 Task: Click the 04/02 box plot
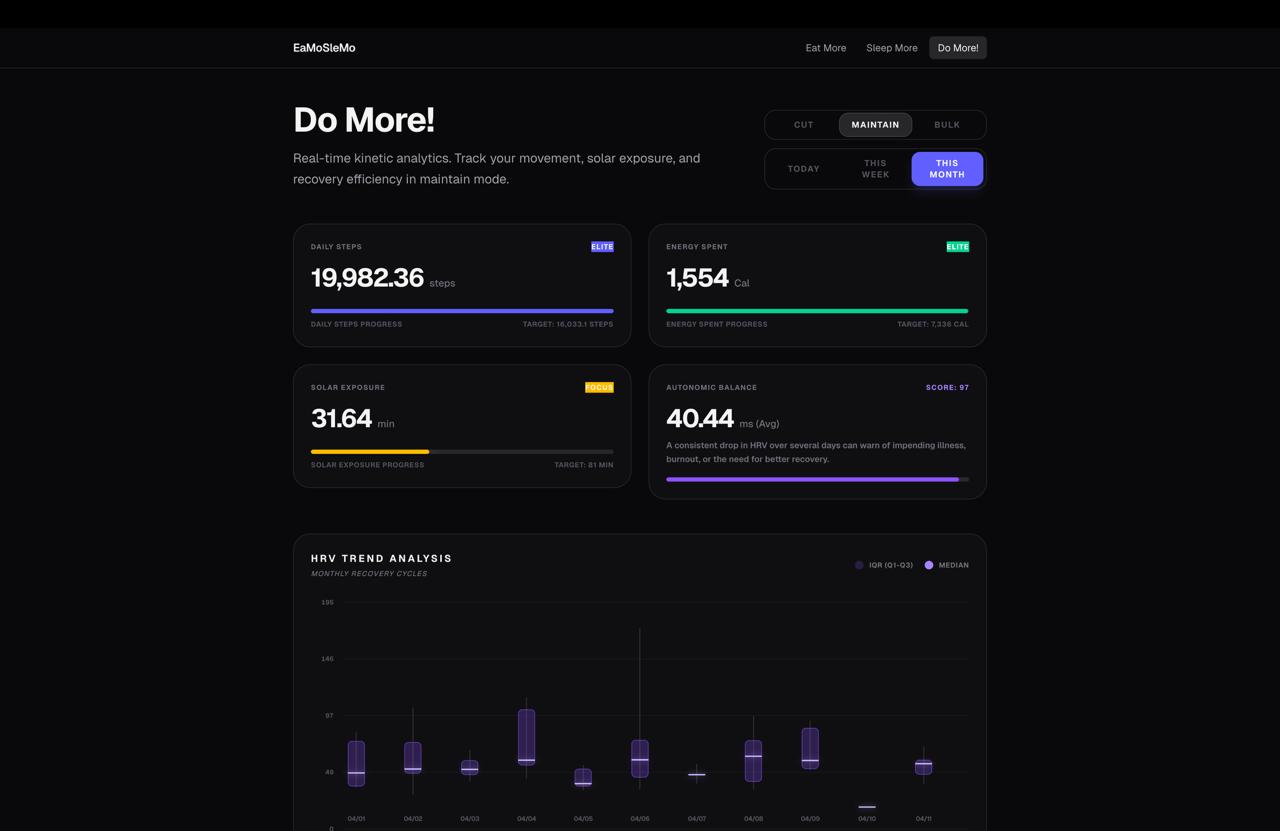(413, 757)
